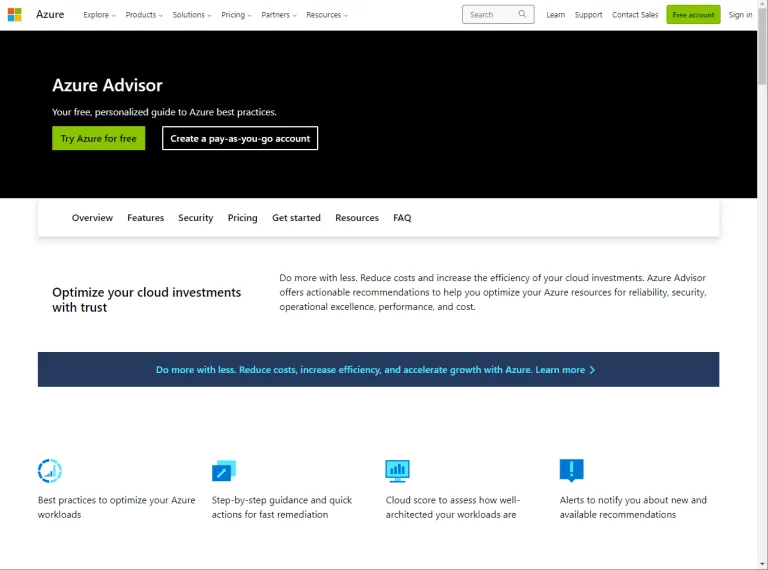
Task: Switch to the Security tab
Action: 195,218
